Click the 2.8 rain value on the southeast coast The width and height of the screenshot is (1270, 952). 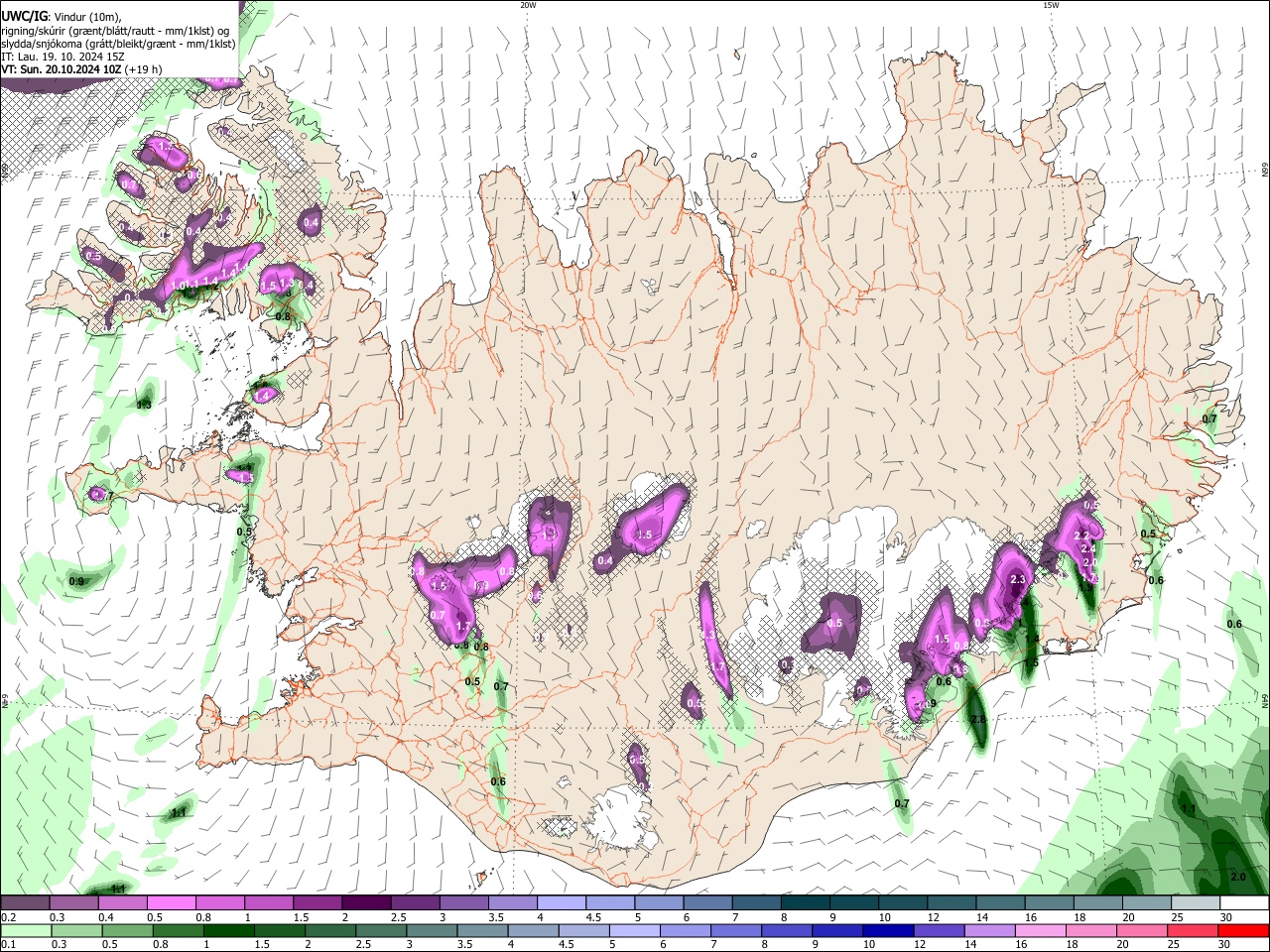coord(978,719)
